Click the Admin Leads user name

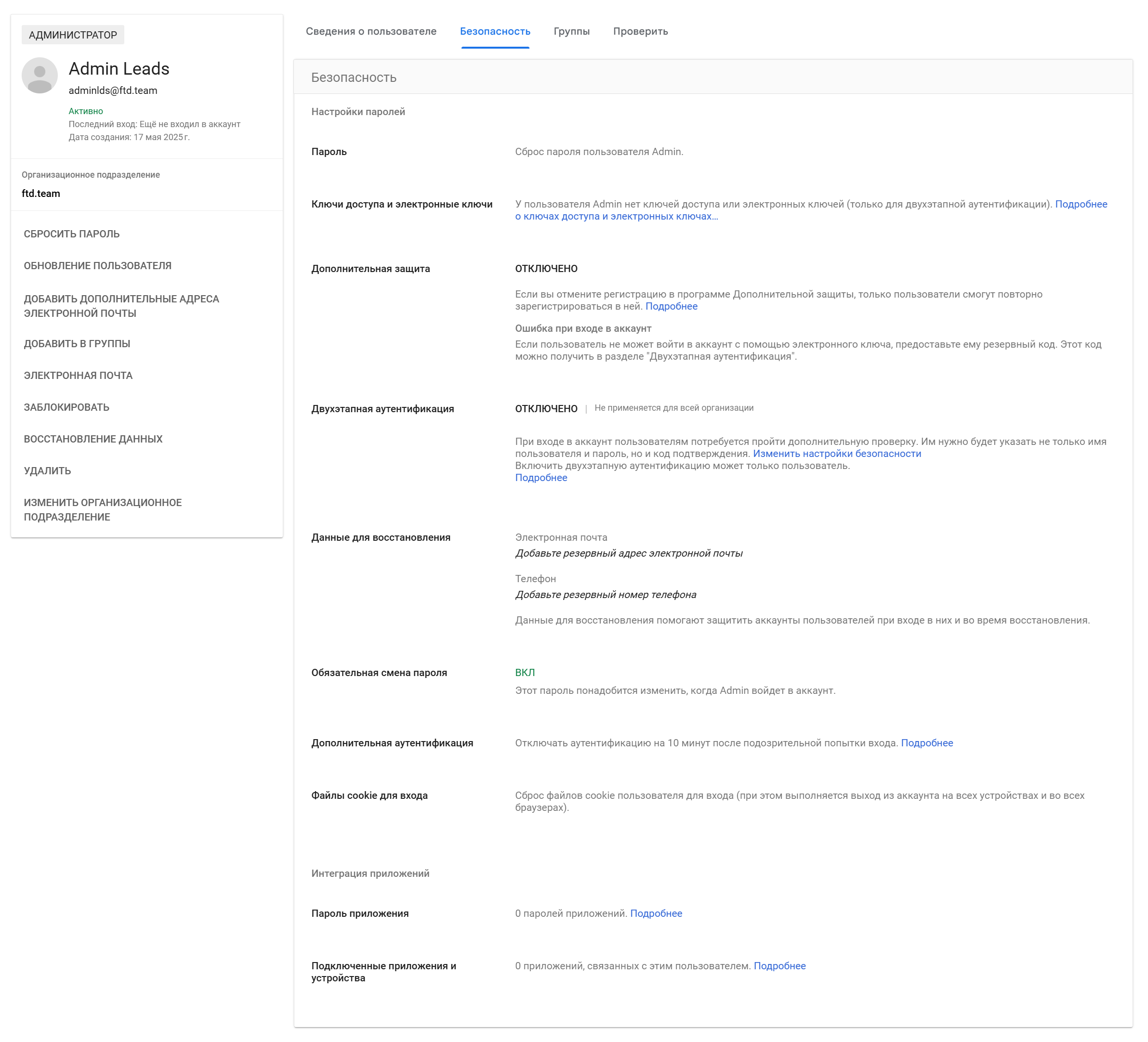pyautogui.click(x=119, y=69)
